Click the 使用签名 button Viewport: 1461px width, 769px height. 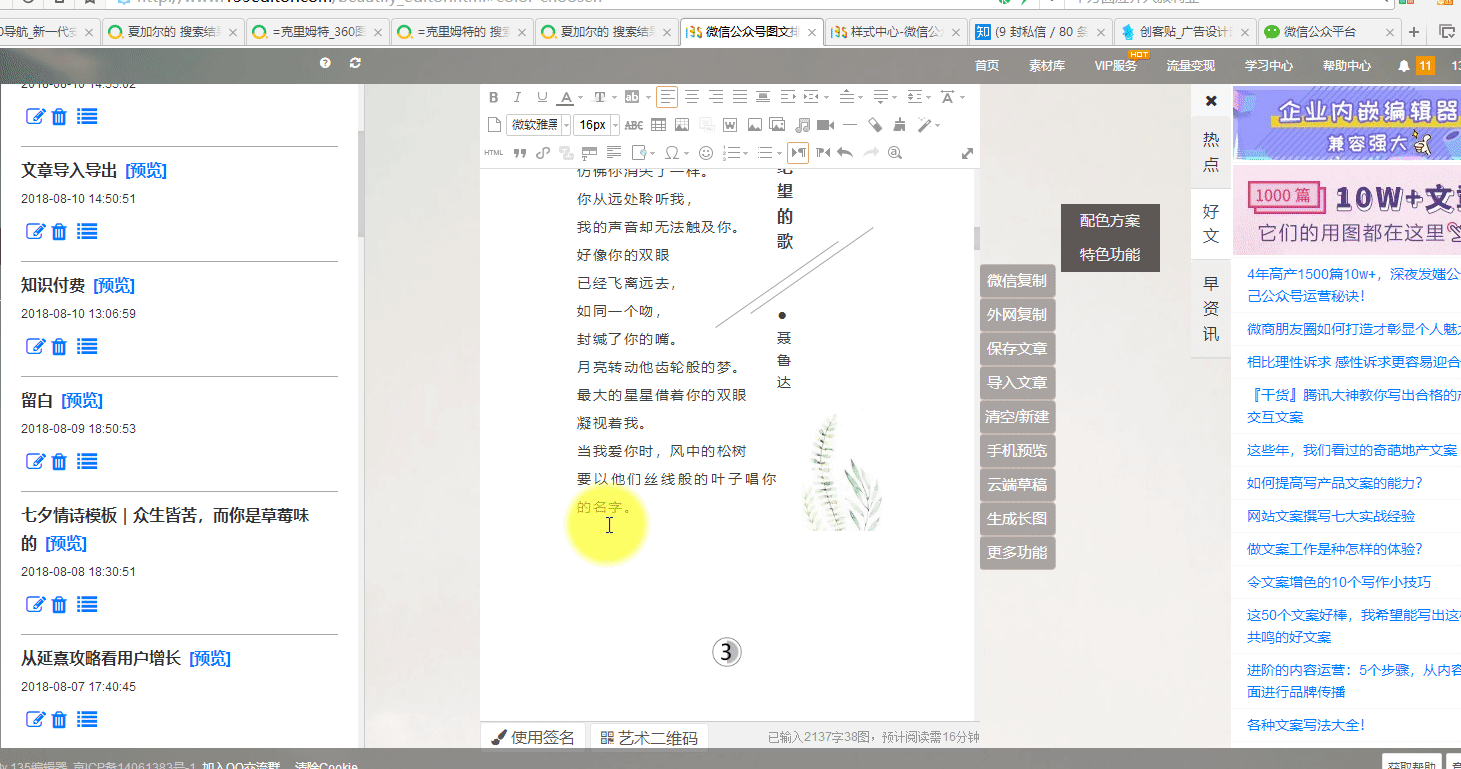click(534, 738)
